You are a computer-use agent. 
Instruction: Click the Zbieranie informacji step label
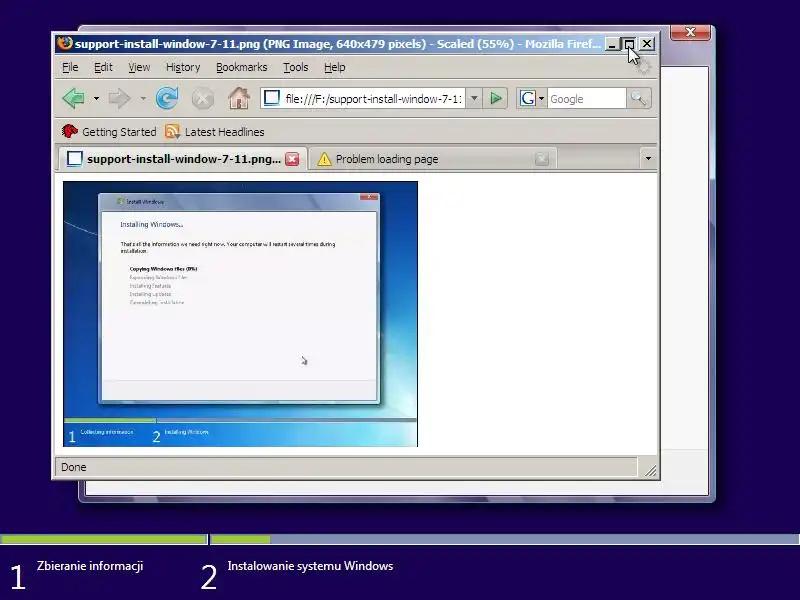tap(90, 566)
